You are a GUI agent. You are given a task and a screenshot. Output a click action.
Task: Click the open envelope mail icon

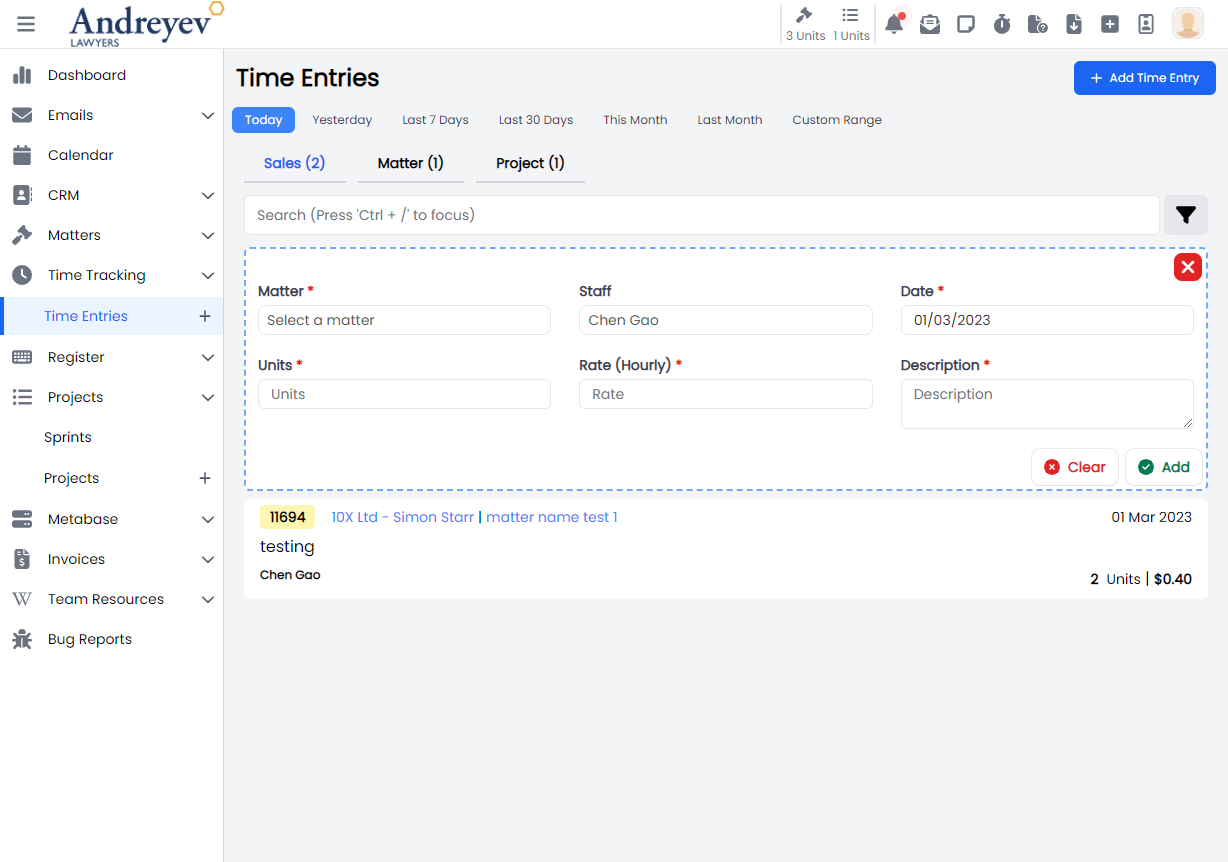point(930,24)
